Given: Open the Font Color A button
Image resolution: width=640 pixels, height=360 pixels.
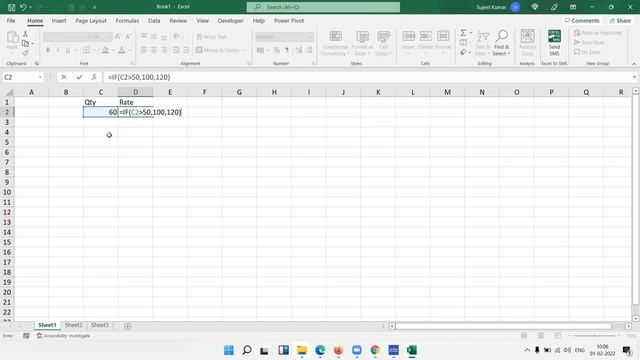Looking at the screenshot, I should (x=122, y=50).
